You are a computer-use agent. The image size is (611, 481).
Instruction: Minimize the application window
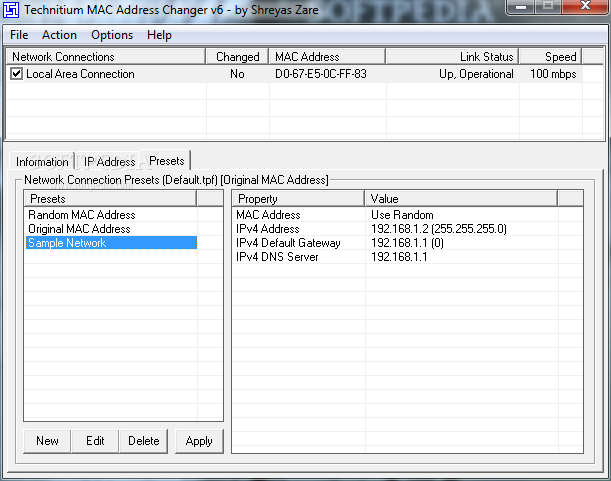coord(521,6)
